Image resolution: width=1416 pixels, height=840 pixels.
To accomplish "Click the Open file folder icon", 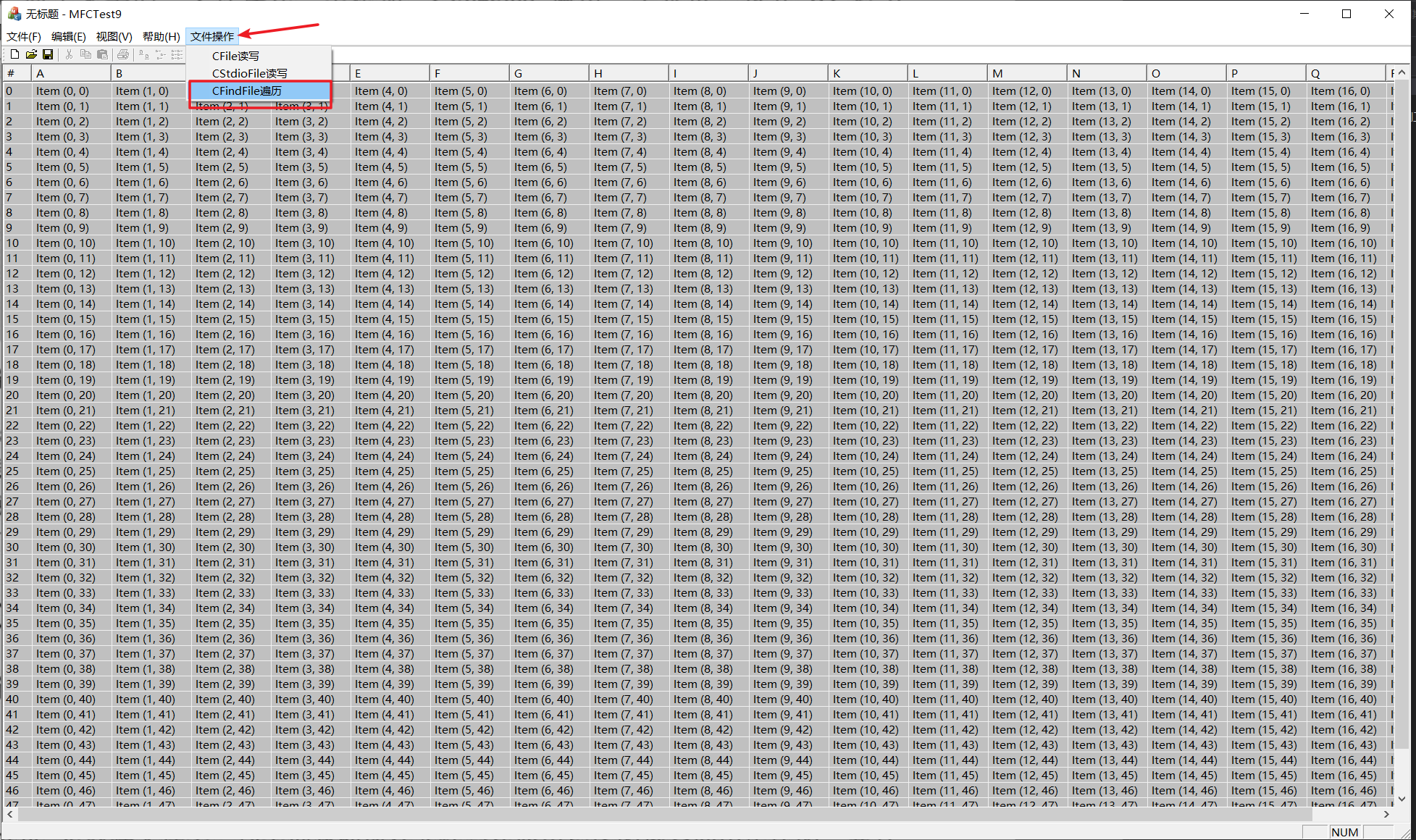I will click(x=31, y=54).
